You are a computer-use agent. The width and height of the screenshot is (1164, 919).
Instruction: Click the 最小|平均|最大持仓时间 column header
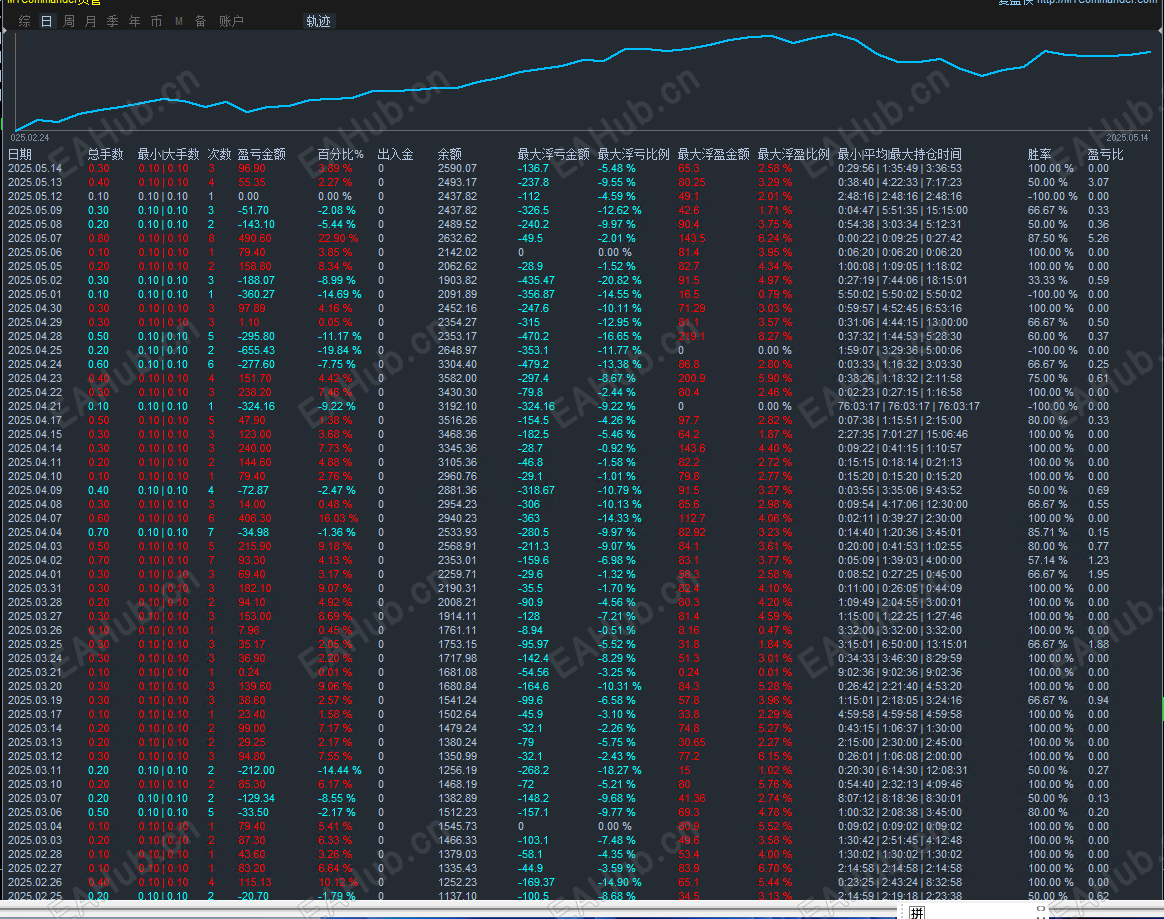click(900, 154)
